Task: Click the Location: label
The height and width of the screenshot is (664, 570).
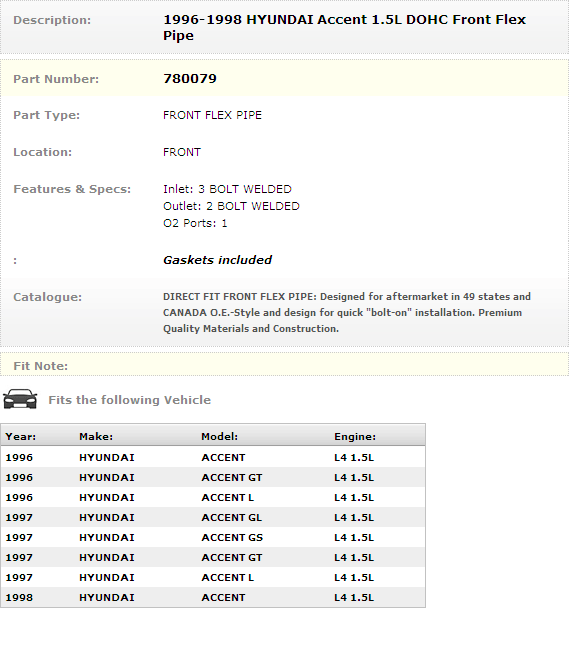Action: 42,152
